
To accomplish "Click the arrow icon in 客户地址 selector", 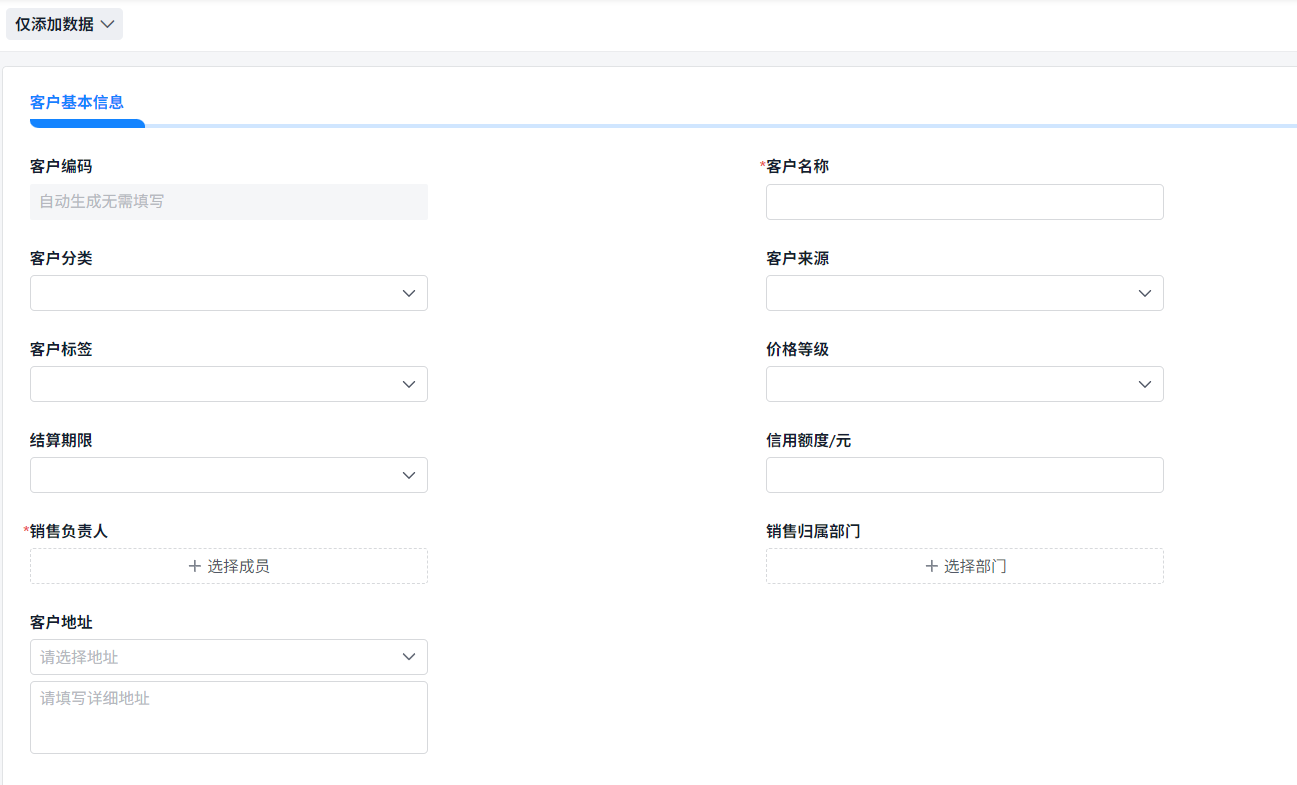I will click(408, 657).
